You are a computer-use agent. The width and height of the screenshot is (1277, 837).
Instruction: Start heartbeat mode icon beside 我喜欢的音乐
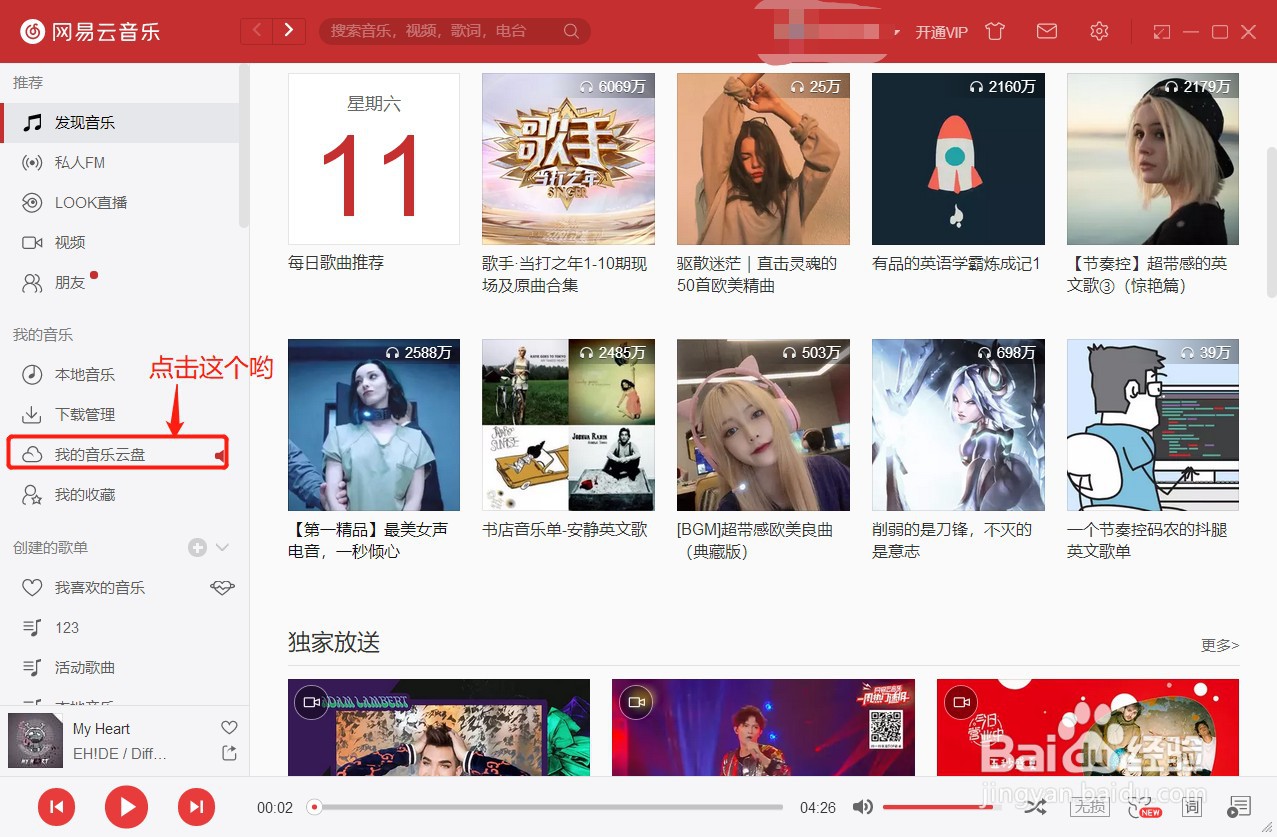[x=222, y=587]
